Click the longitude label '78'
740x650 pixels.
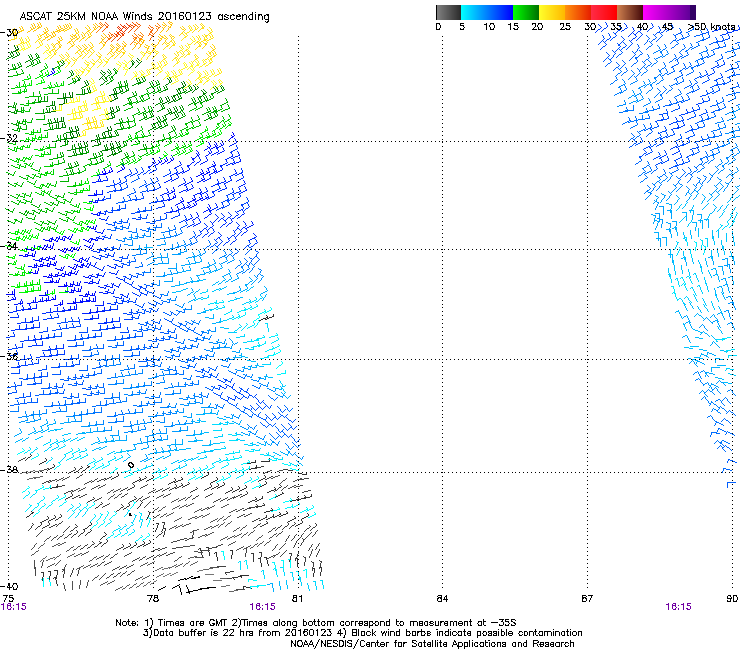[x=153, y=598]
